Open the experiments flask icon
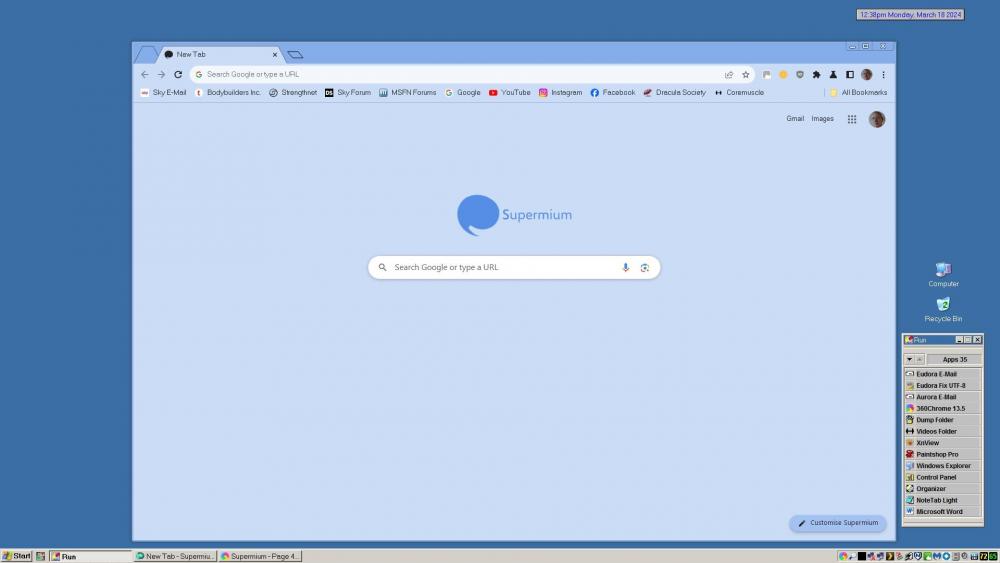 [833, 75]
